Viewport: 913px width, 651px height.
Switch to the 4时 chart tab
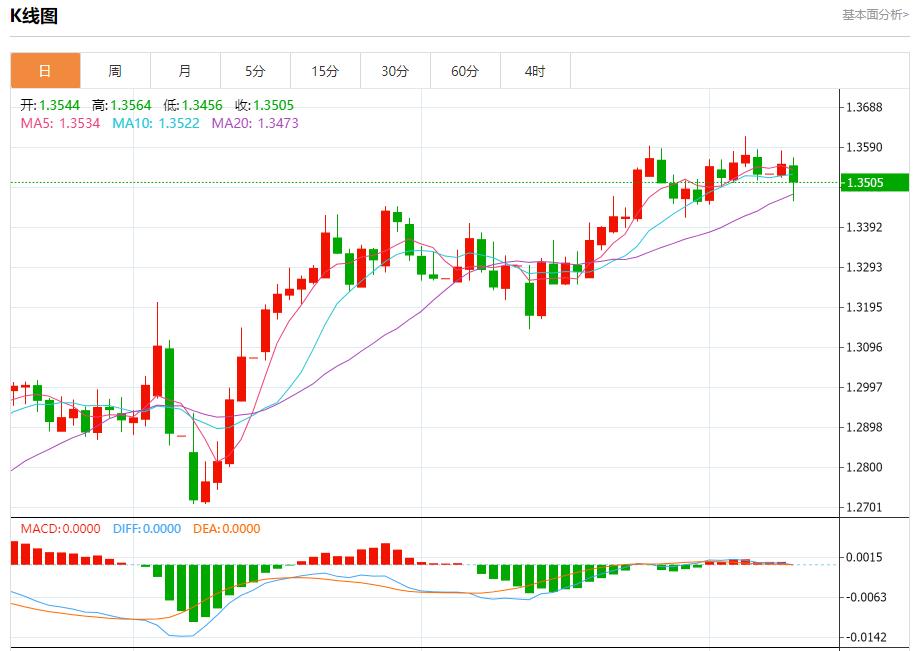point(535,71)
